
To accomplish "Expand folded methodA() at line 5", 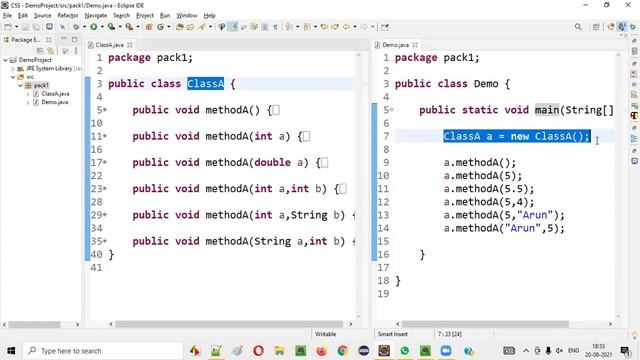I will click(105, 110).
